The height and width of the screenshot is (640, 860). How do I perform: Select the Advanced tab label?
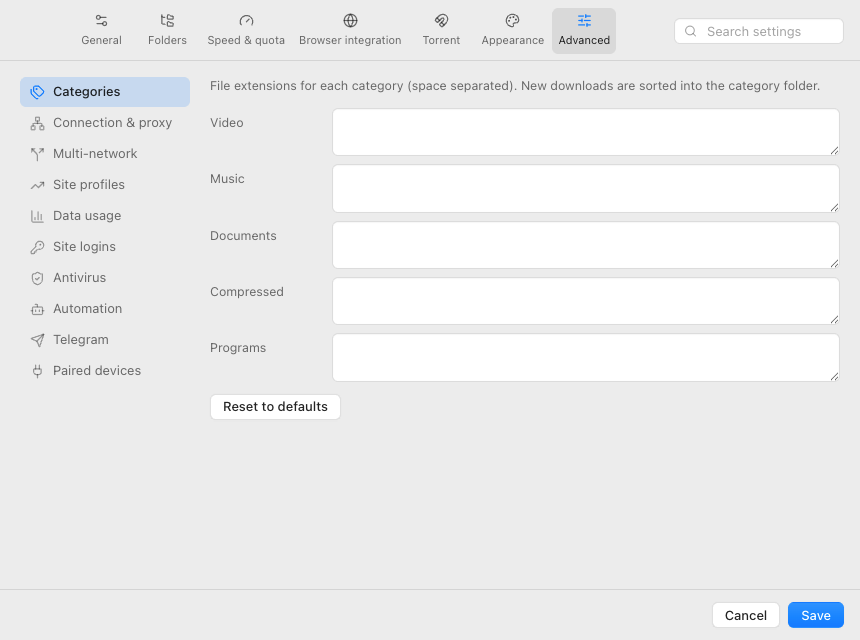pos(584,40)
